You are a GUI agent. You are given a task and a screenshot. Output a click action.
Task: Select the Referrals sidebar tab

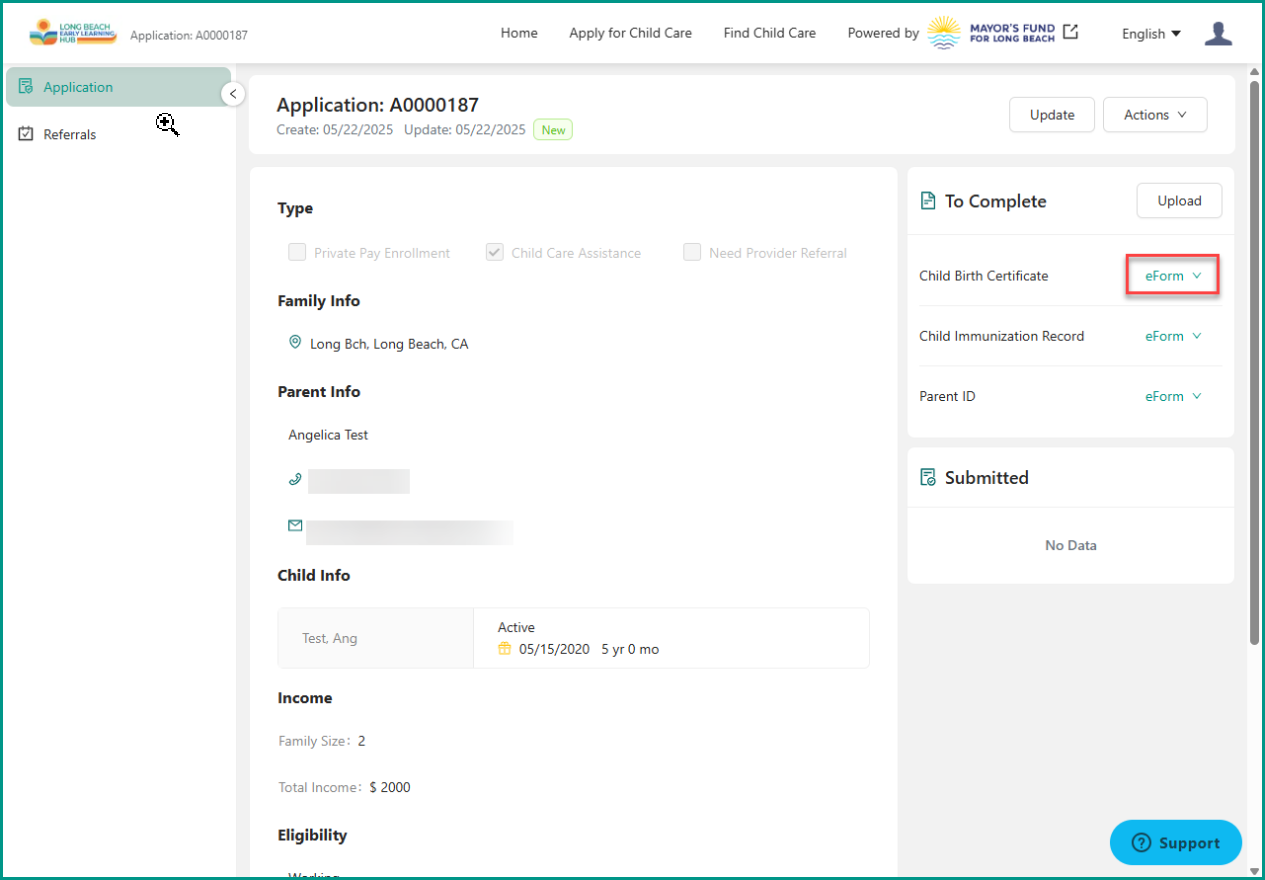pyautogui.click(x=118, y=134)
